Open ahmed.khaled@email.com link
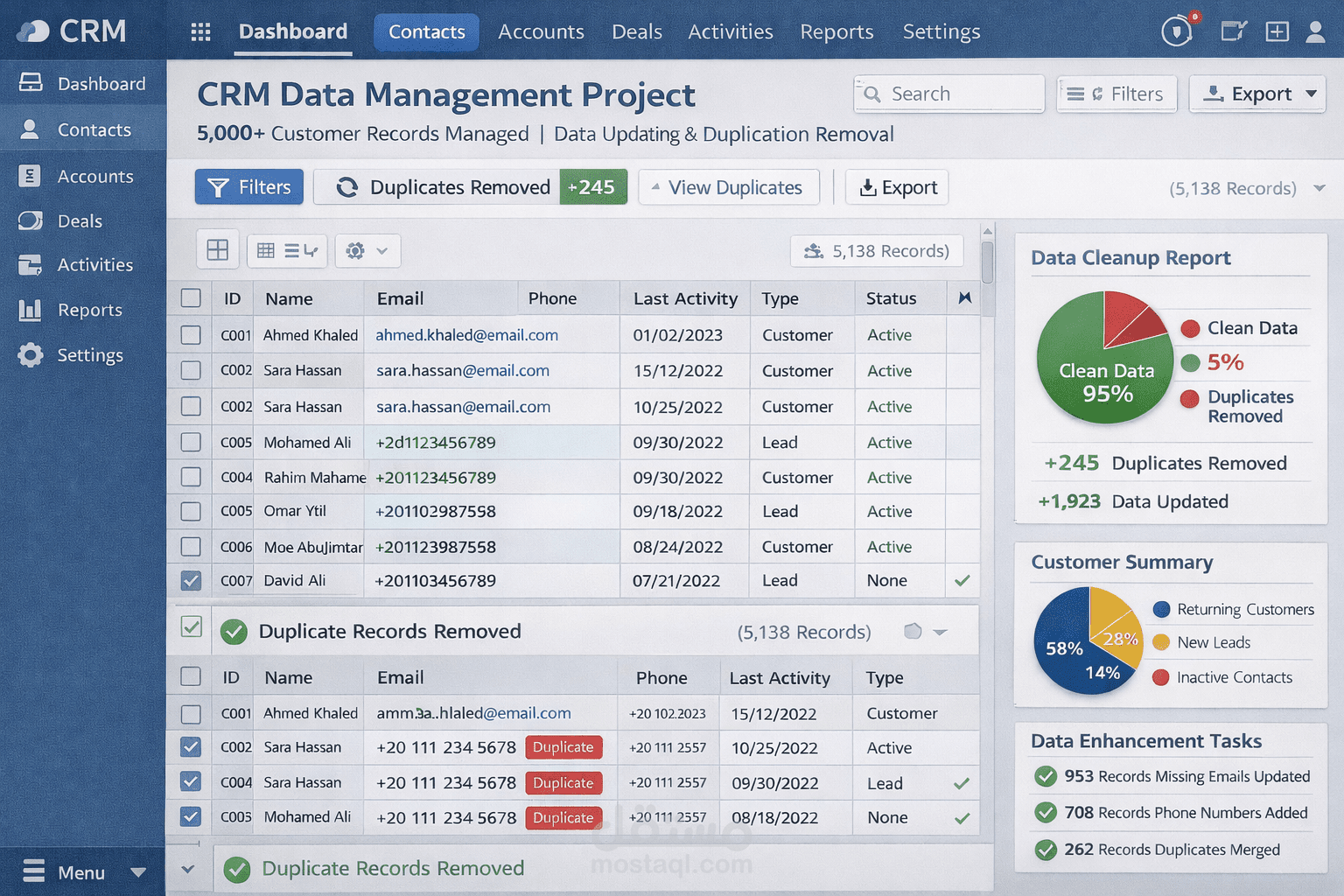 pyautogui.click(x=466, y=335)
